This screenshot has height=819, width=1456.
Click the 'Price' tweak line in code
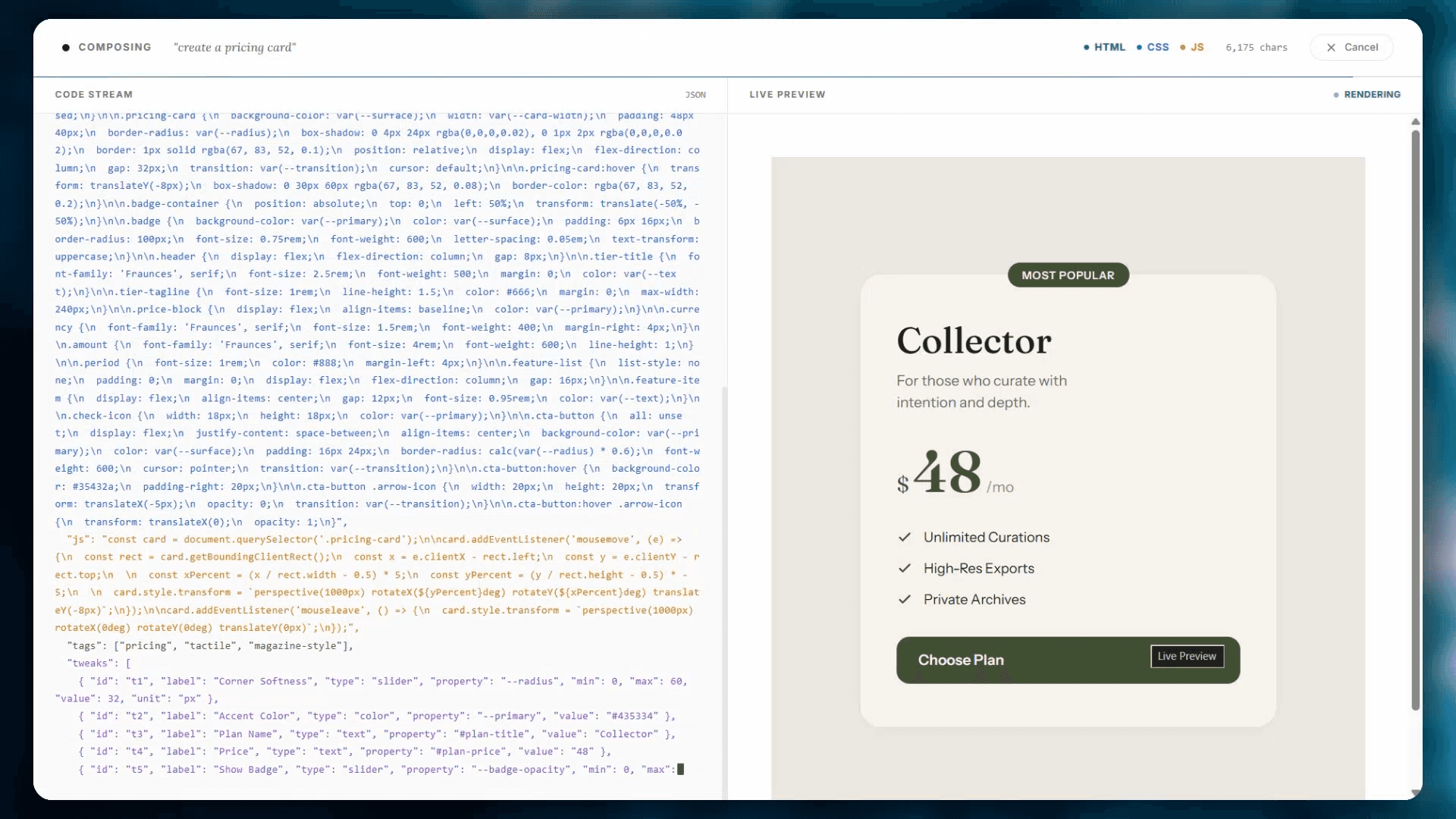coord(344,752)
